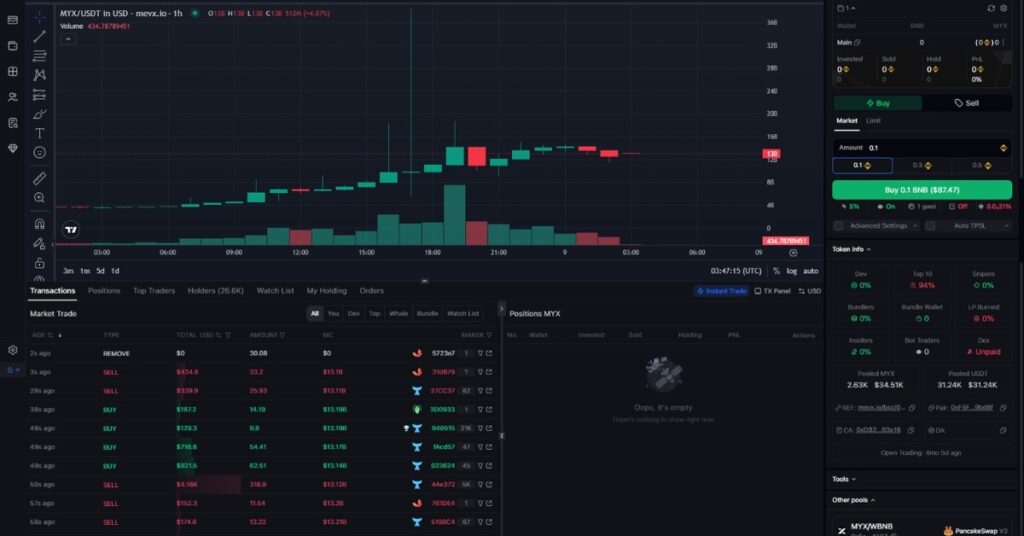Switch to the Limit order tab
The width and height of the screenshot is (1024, 536).
tap(873, 121)
